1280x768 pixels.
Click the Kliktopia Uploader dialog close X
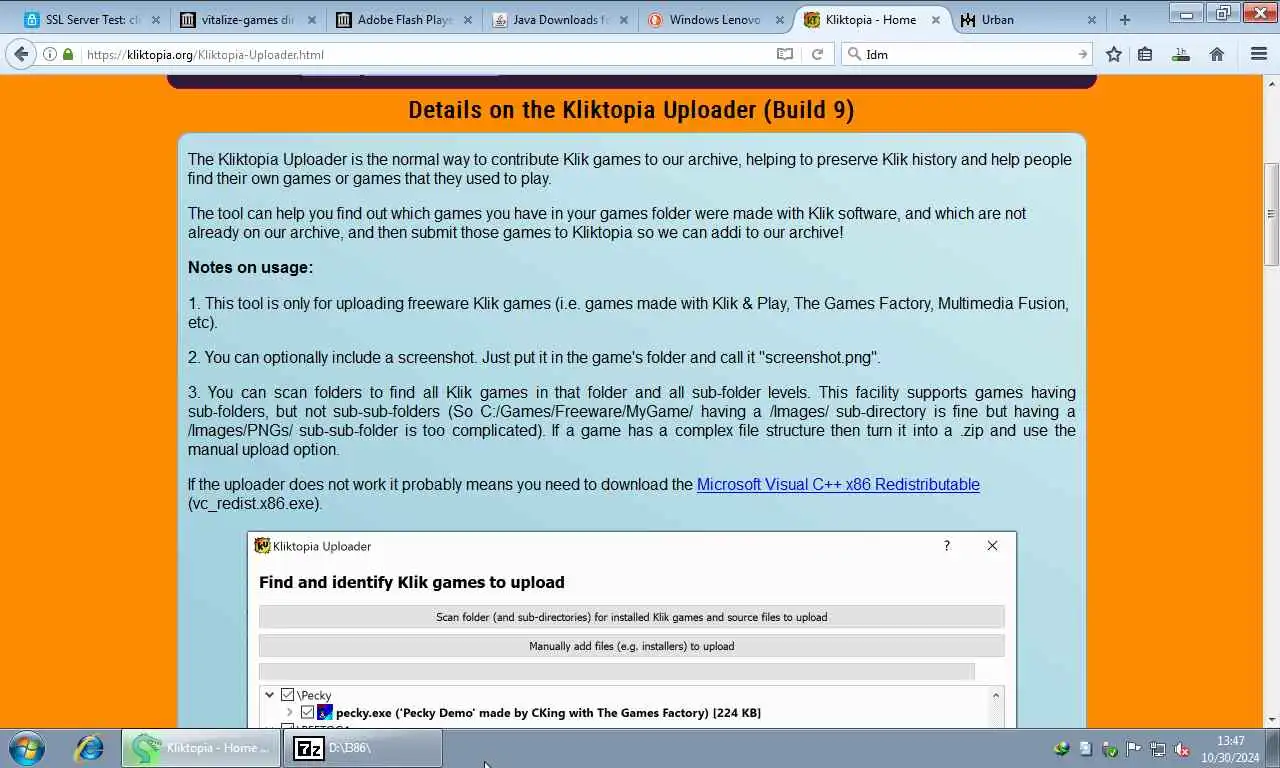tap(992, 546)
